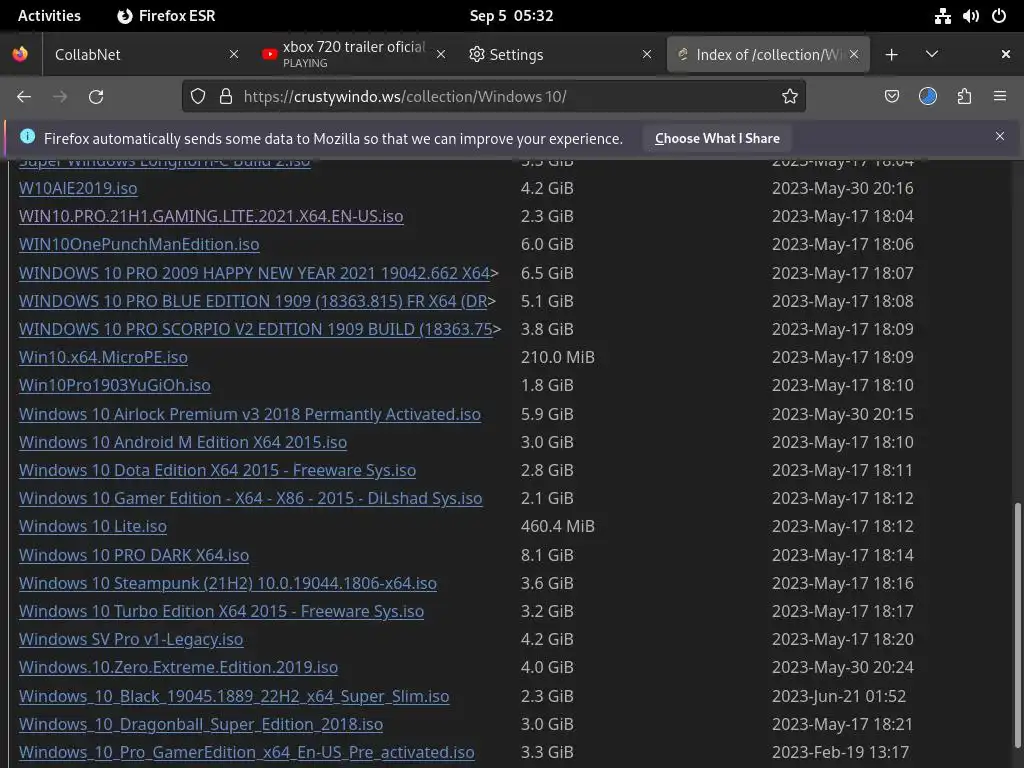Viewport: 1024px width, 768px height.
Task: Open Windows_10_Pro_GamerEdition Pre_activated link
Action: (x=247, y=752)
